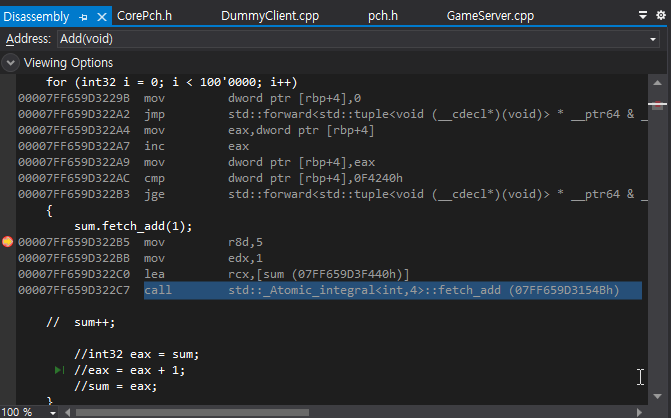Select the call fetch_add instruction line
This screenshot has width=671, height=418.
(x=392, y=291)
